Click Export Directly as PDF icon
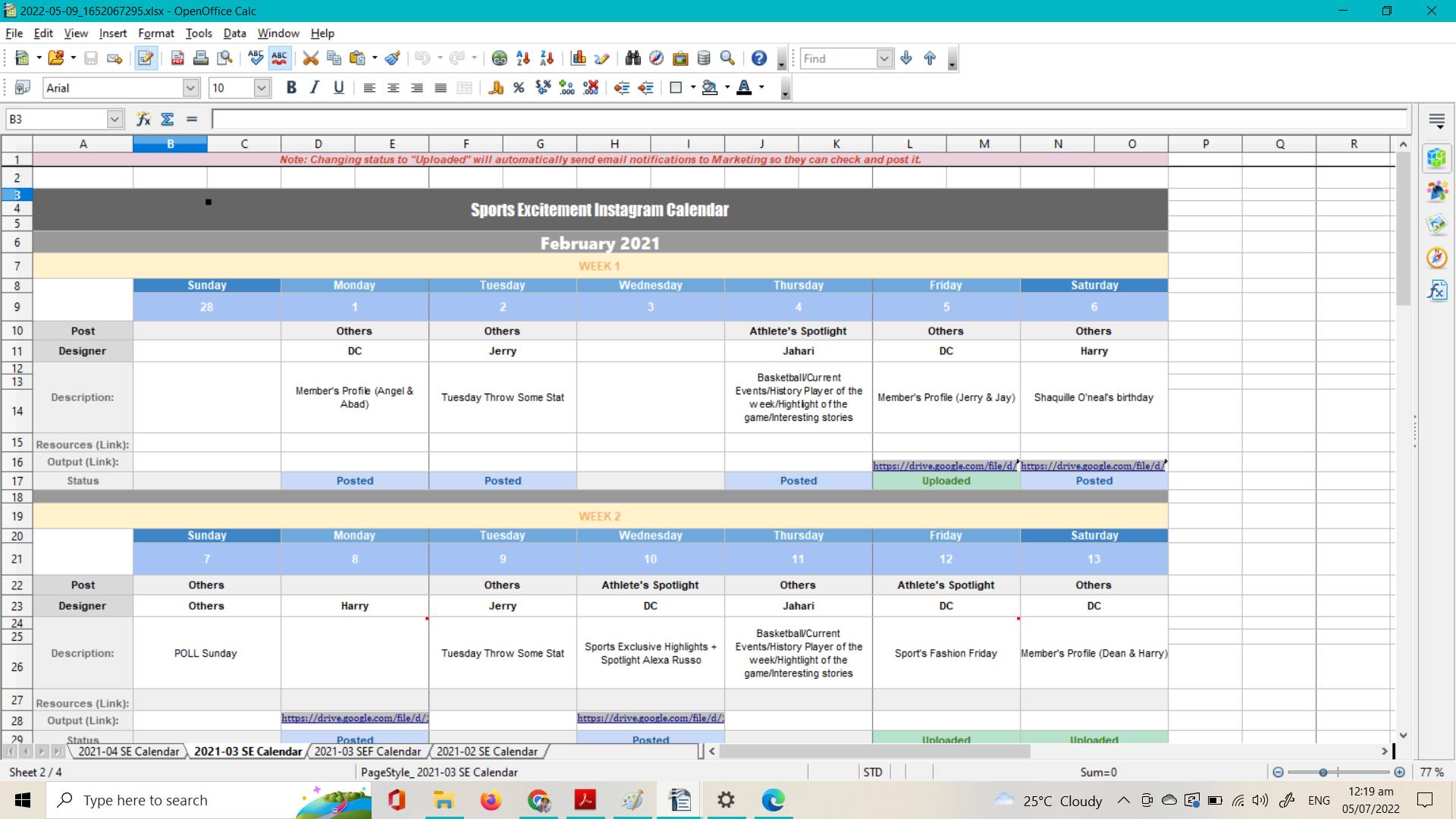This screenshot has width=1456, height=819. pyautogui.click(x=177, y=58)
